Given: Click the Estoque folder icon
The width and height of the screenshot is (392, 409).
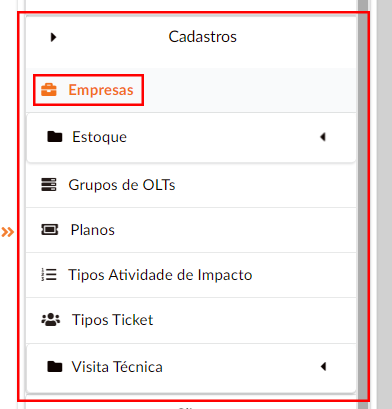Looking at the screenshot, I should [55, 137].
